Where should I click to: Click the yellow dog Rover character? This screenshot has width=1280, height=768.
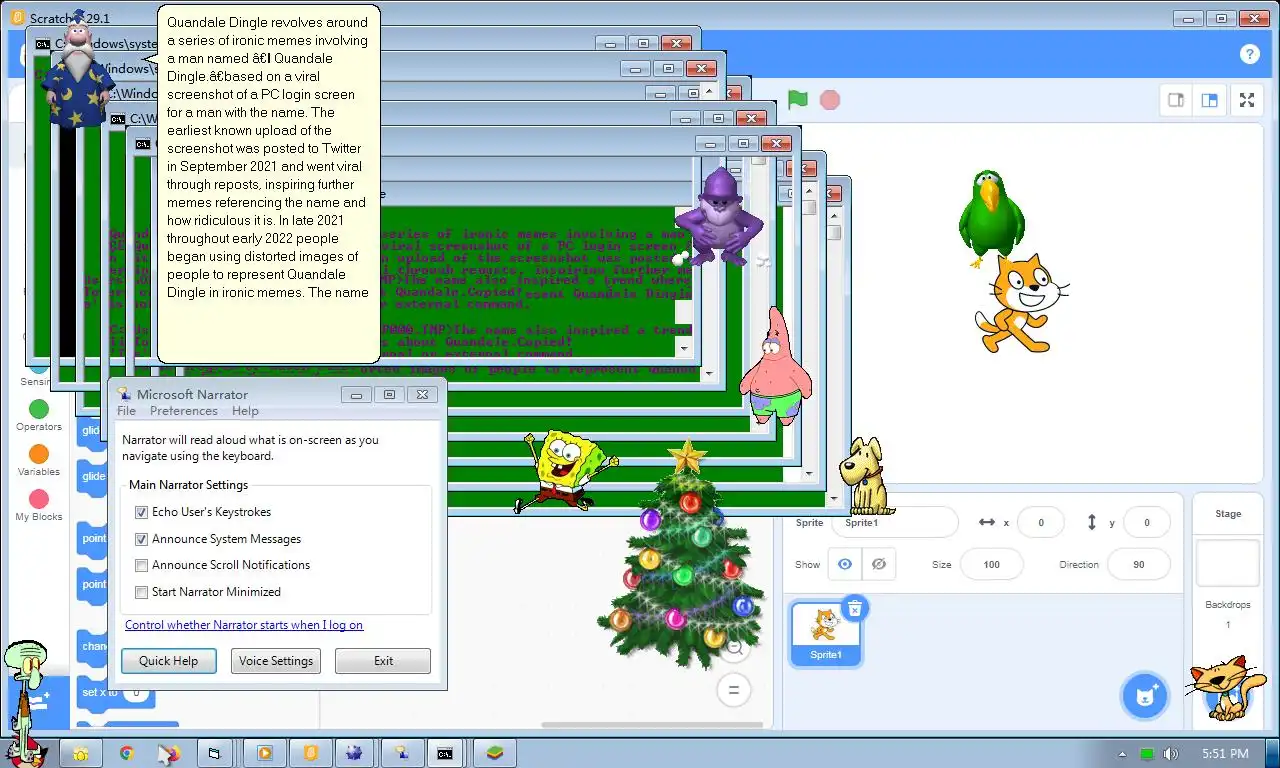point(866,476)
